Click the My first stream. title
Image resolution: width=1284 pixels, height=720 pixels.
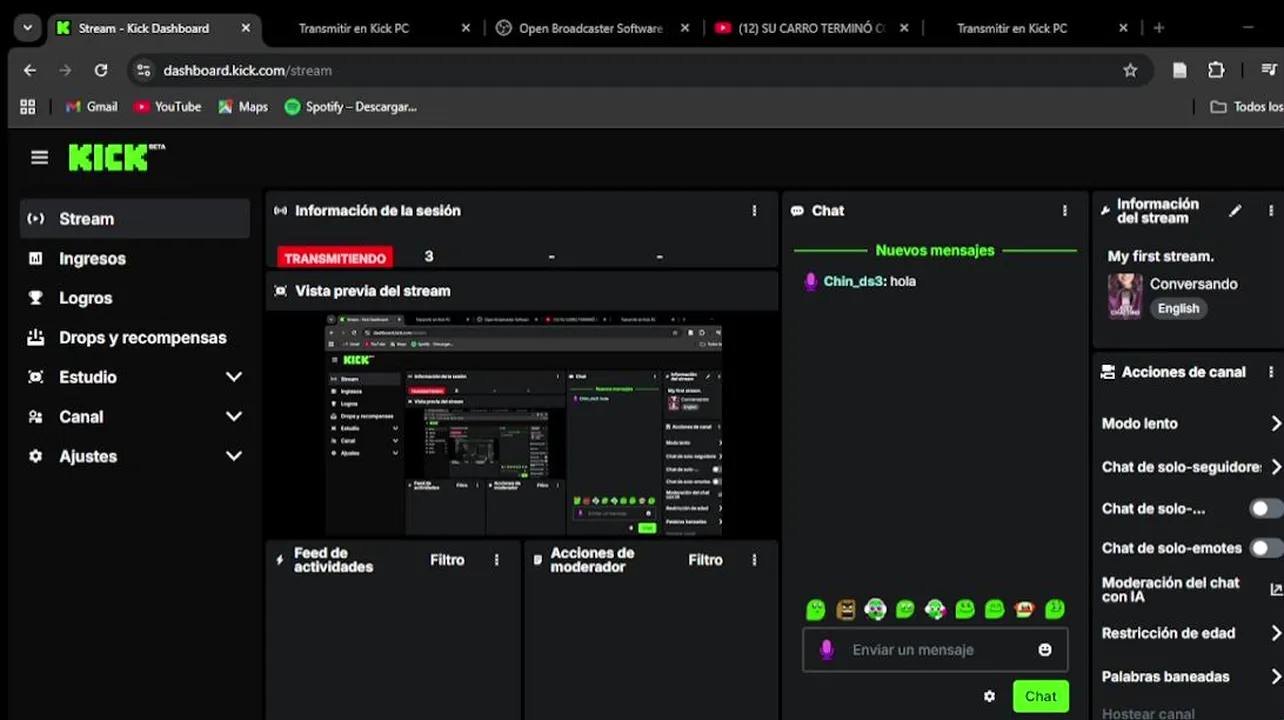[x=1160, y=256]
